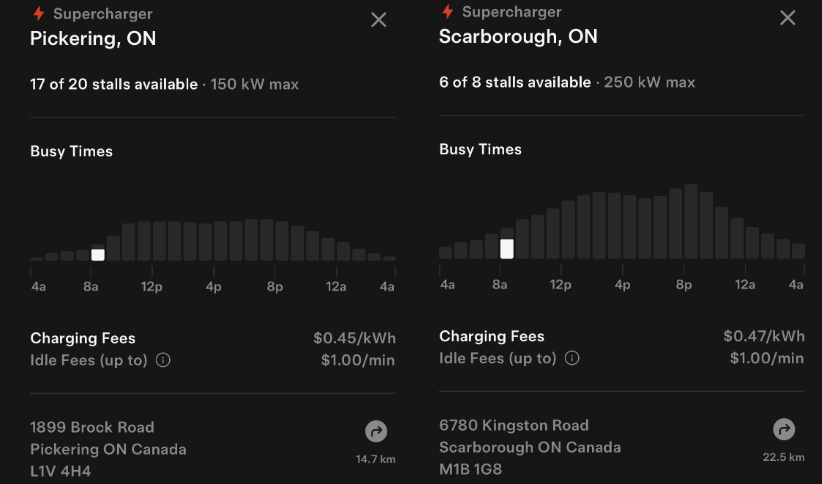Screen dimensions: 822x484
Task: Click the tallest bar in Scarborough chart
Action: point(691,221)
